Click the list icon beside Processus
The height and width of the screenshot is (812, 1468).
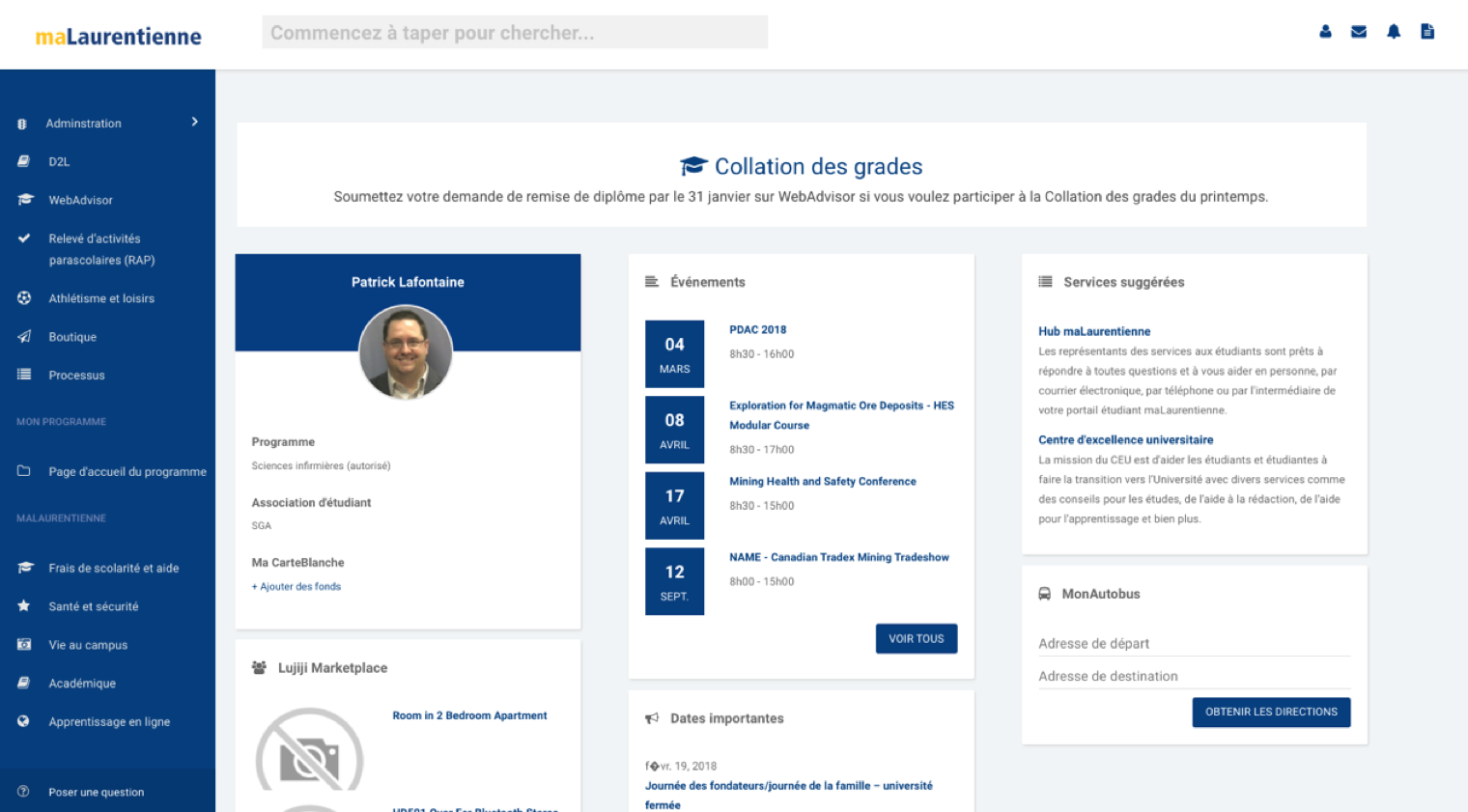tap(24, 375)
